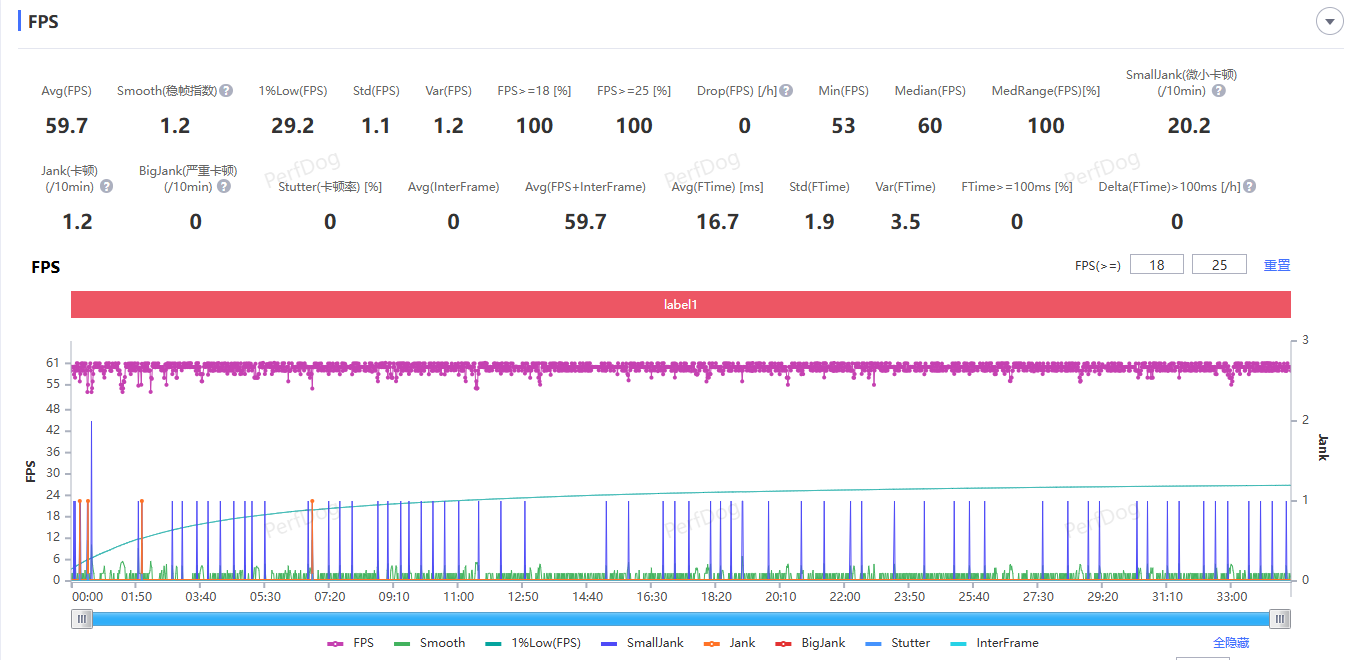
Task: Click help icon next to Smooth (稳帧指数)
Action: (x=227, y=91)
